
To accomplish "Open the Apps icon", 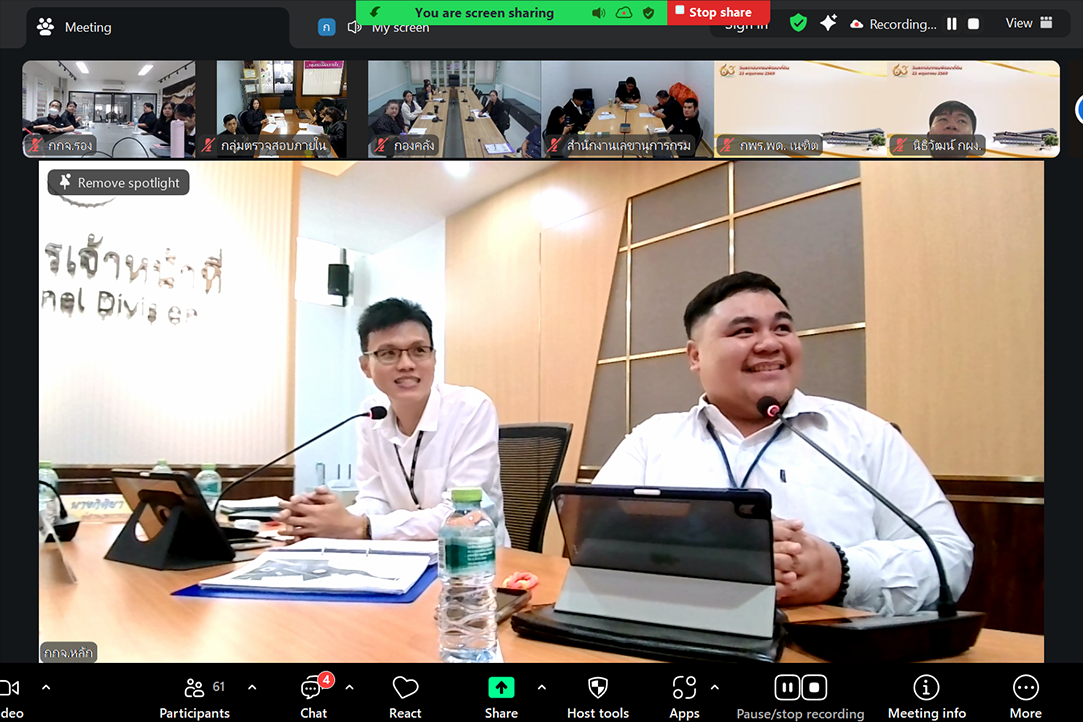I will [684, 688].
